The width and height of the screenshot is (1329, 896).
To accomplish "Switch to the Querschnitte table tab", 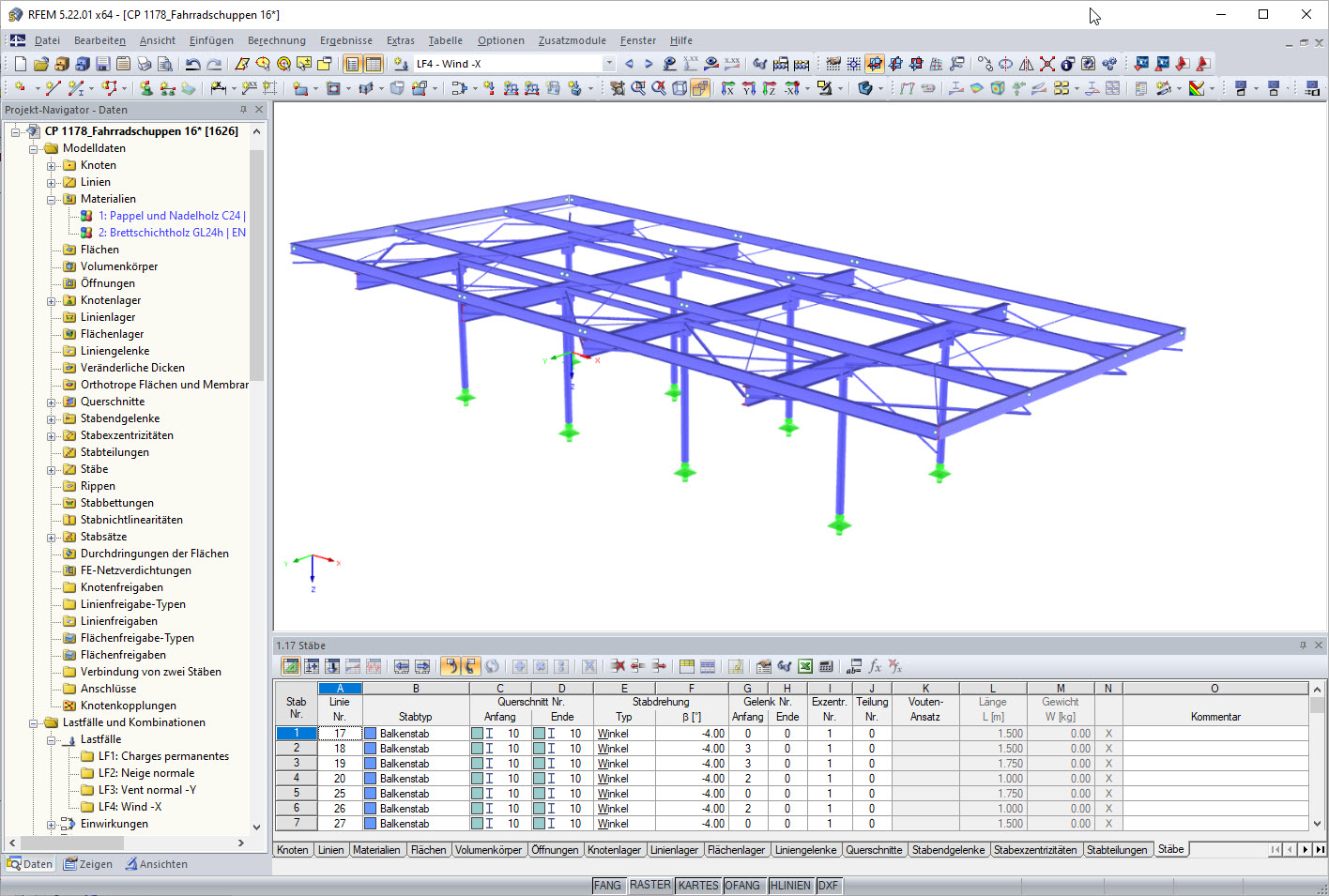I will tap(874, 849).
